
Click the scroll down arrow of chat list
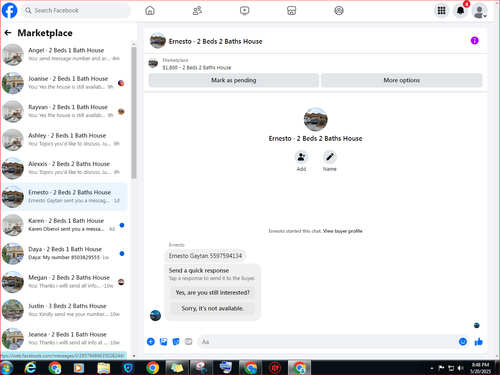tap(134, 356)
